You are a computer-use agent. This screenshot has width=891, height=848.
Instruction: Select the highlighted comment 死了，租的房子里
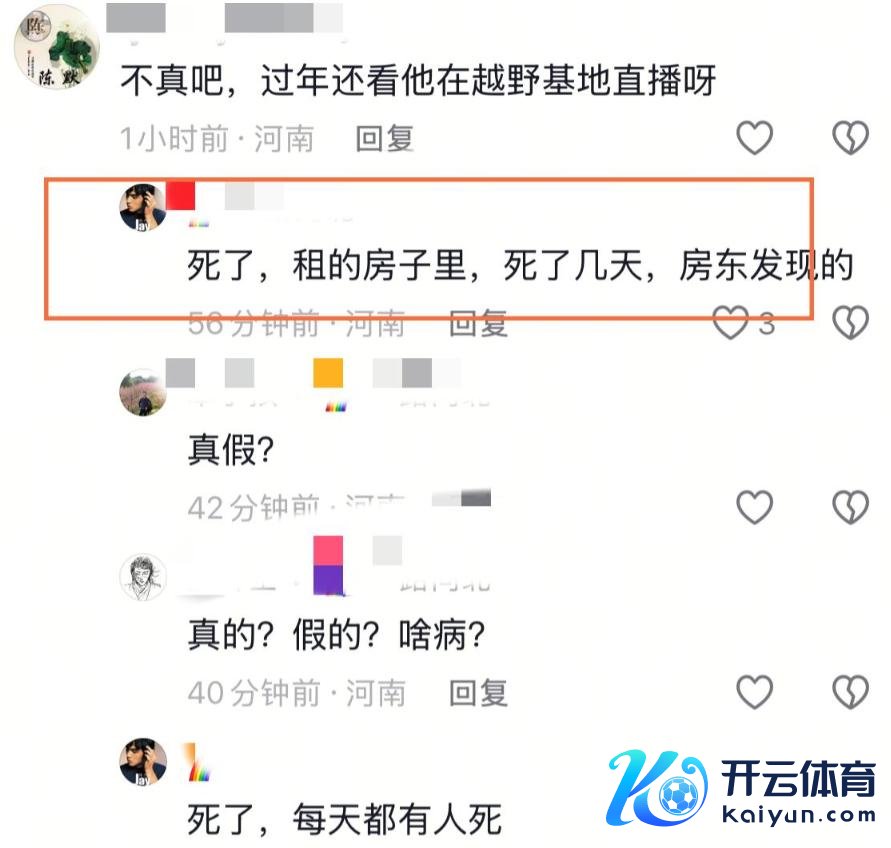click(x=520, y=265)
